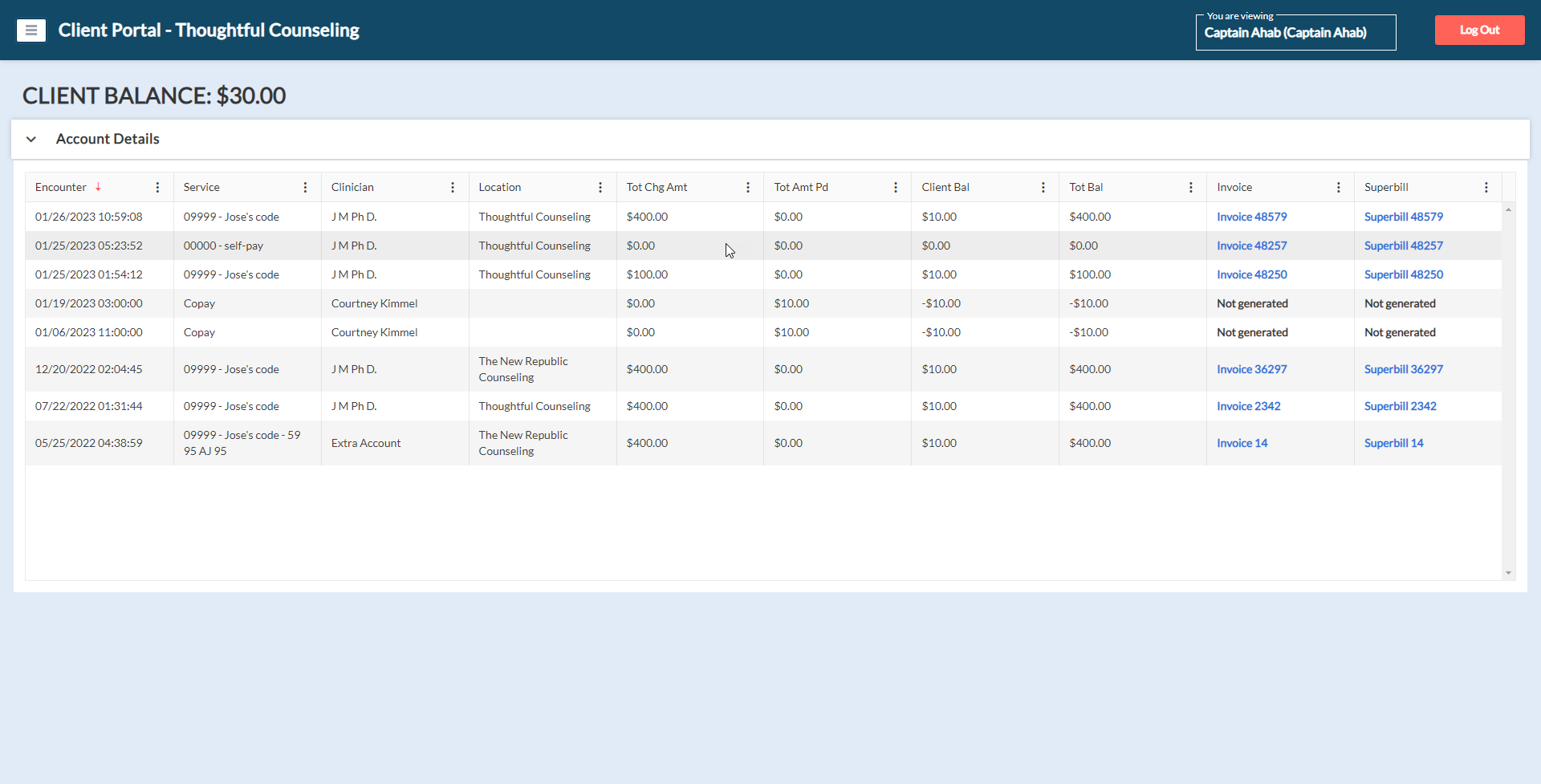This screenshot has width=1541, height=784.
Task: View Invoice 36297
Action: [x=1251, y=369]
